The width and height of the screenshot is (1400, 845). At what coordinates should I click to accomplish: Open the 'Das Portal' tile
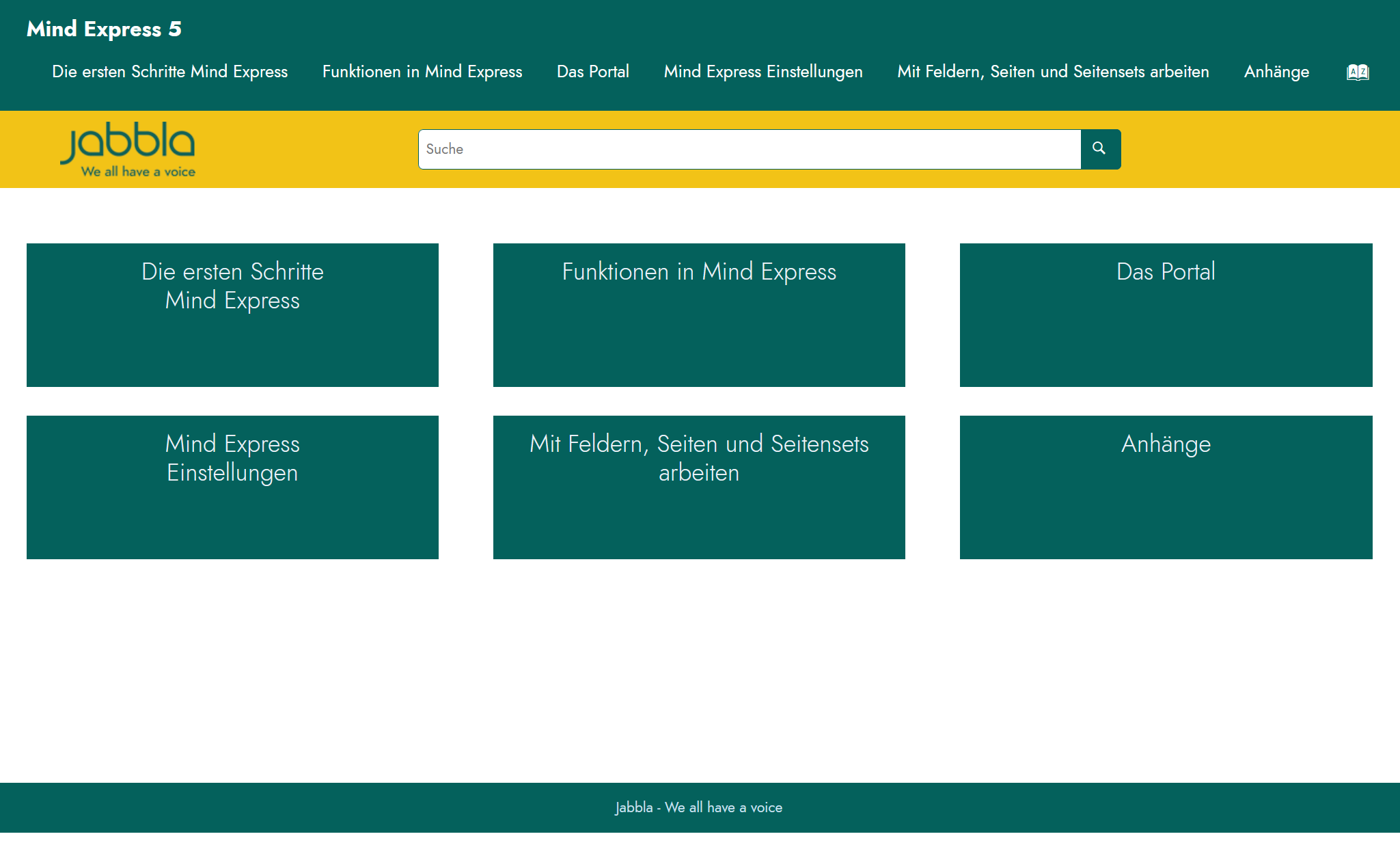pyautogui.click(x=1166, y=315)
